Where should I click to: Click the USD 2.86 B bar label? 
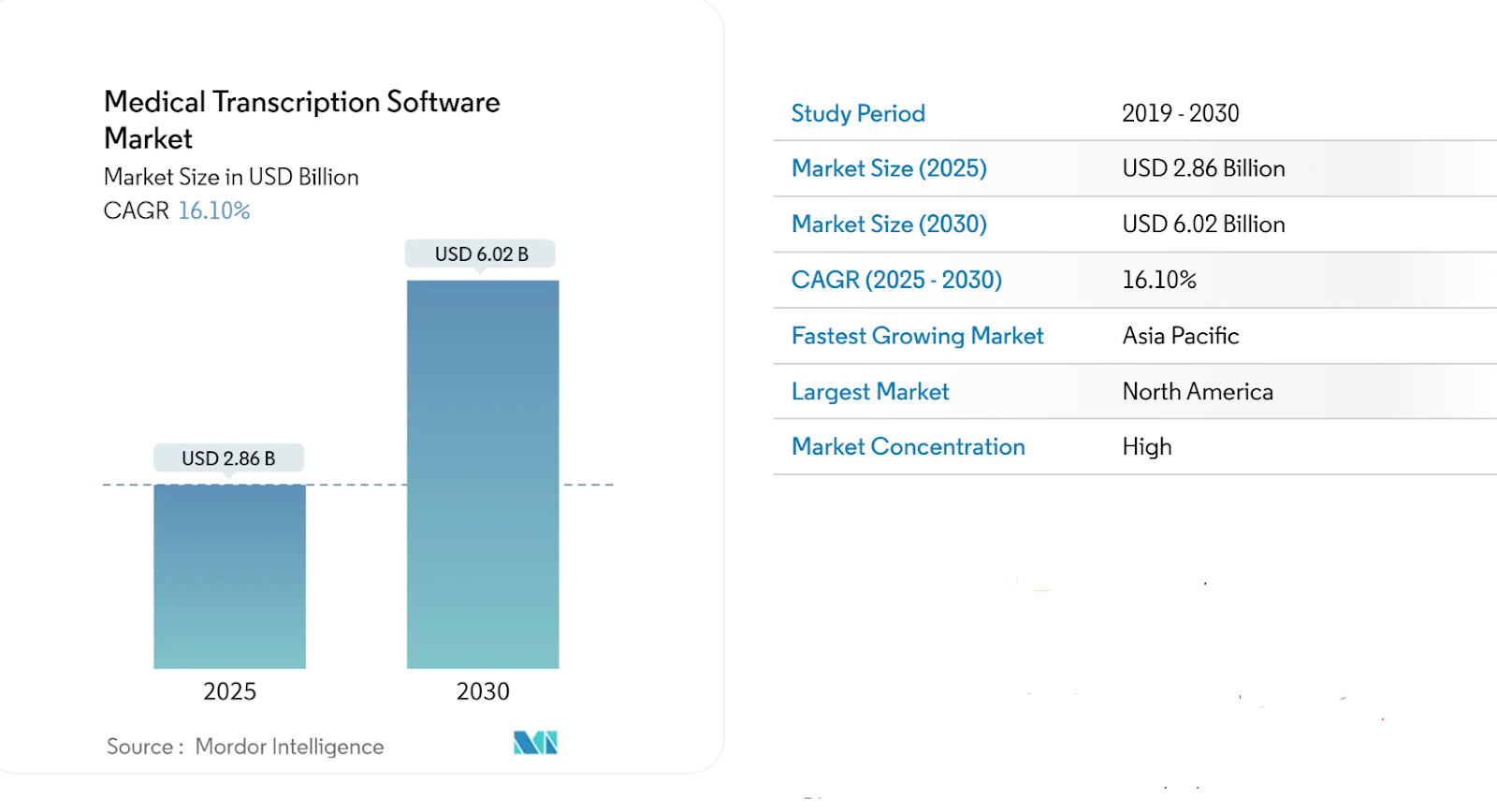tap(229, 458)
